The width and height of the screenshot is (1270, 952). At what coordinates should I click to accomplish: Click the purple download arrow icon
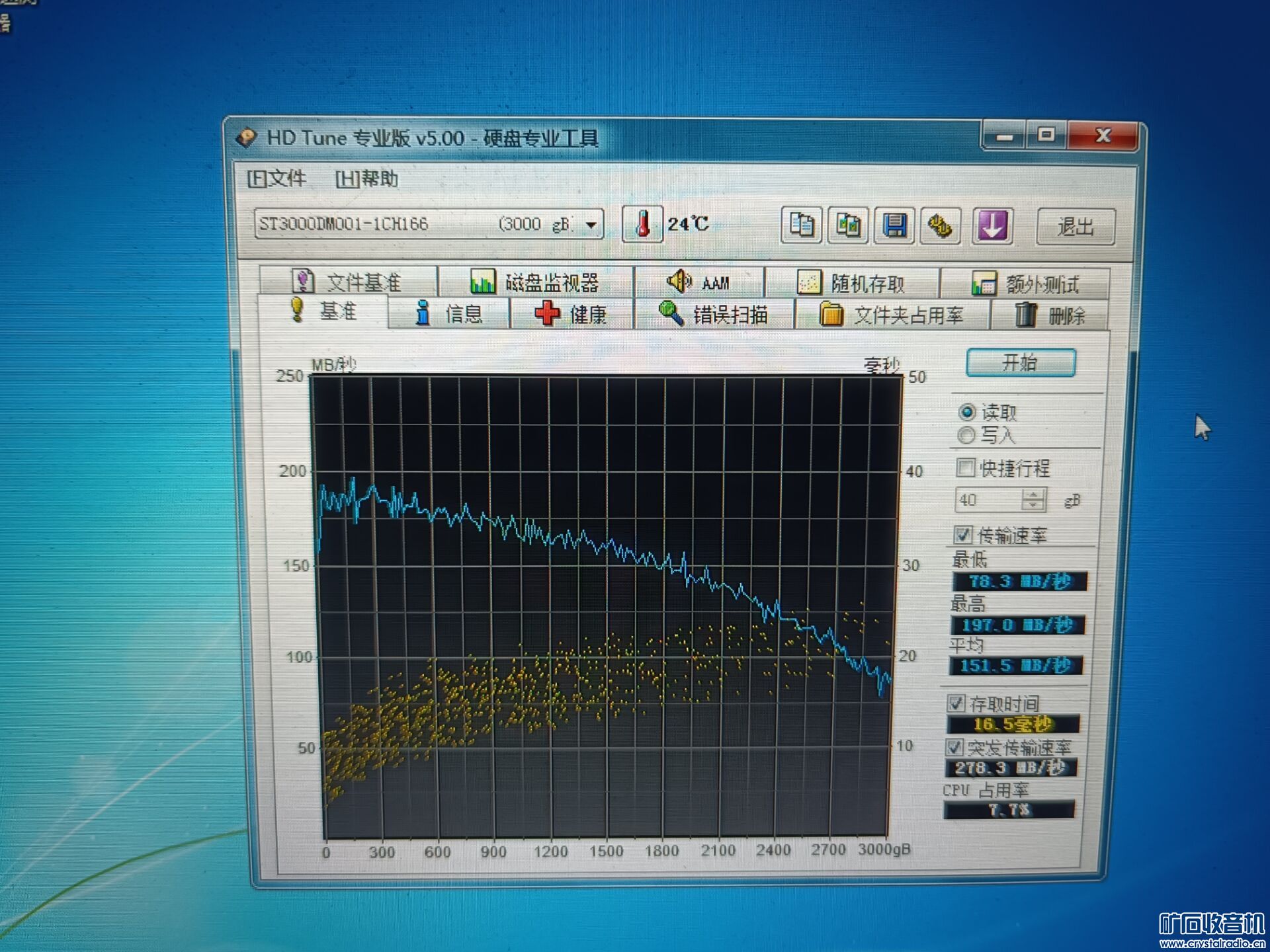(x=992, y=226)
